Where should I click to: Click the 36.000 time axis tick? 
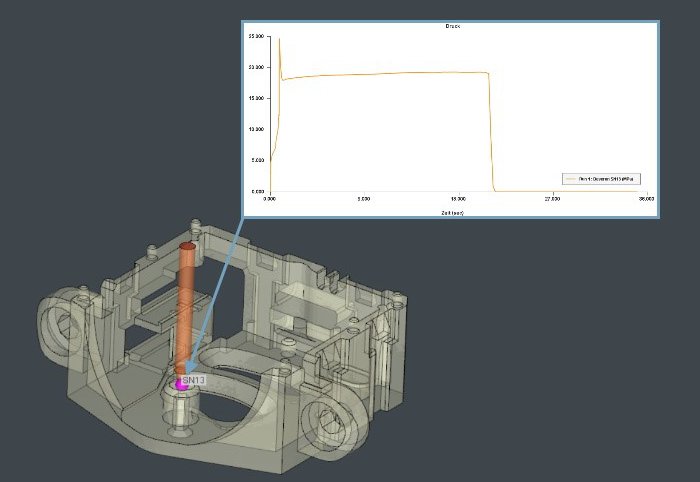coord(646,199)
